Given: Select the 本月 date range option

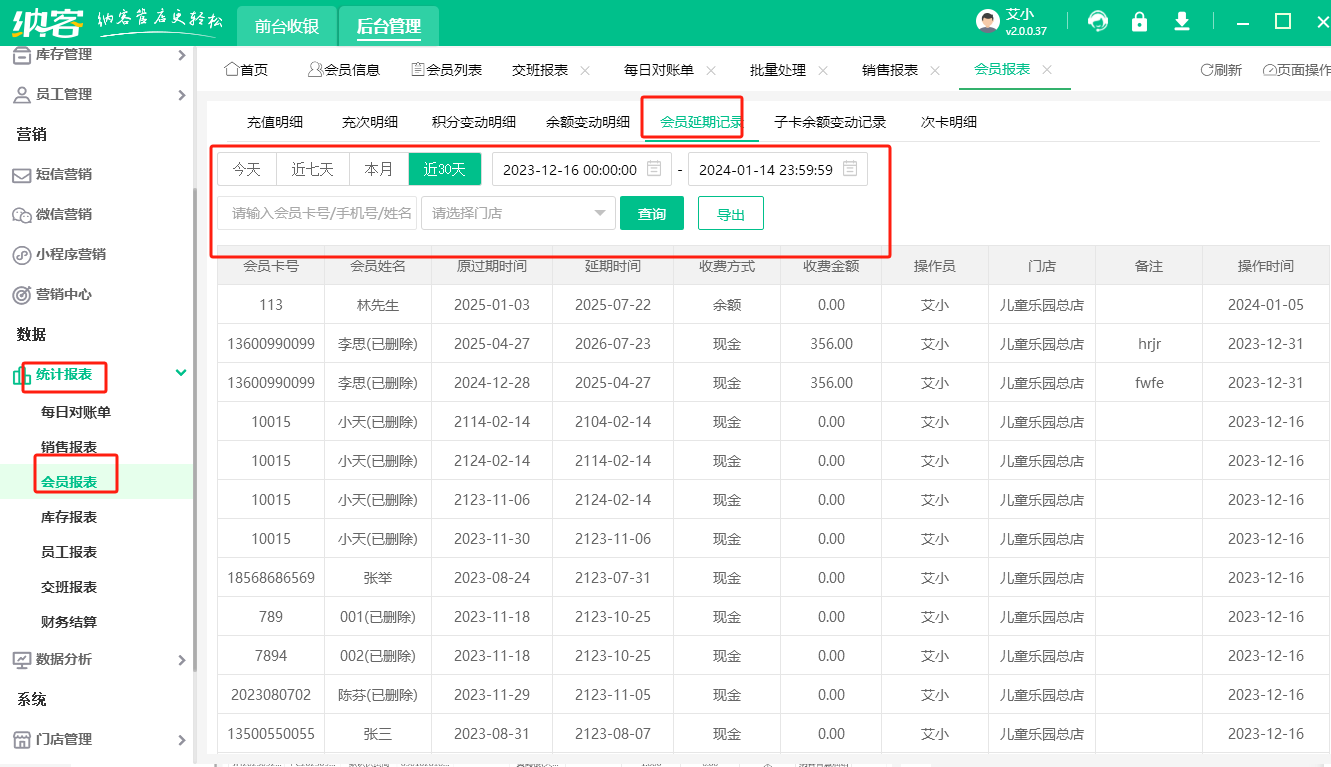Looking at the screenshot, I should [x=379, y=169].
